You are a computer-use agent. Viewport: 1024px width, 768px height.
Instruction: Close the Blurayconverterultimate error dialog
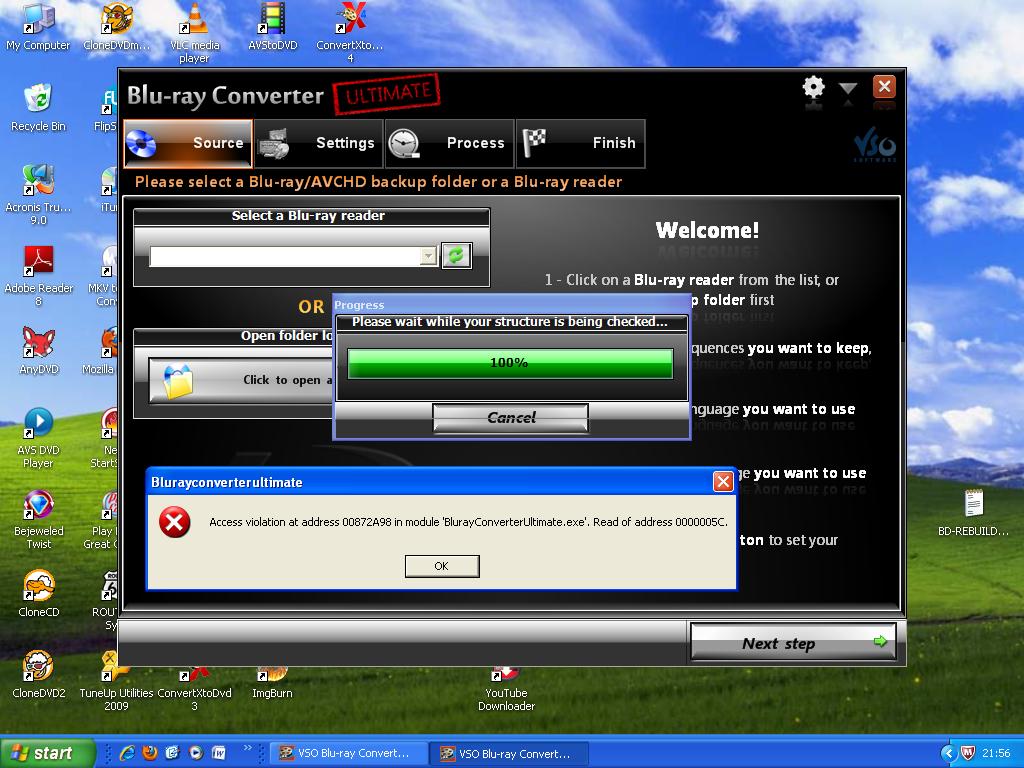tap(723, 482)
